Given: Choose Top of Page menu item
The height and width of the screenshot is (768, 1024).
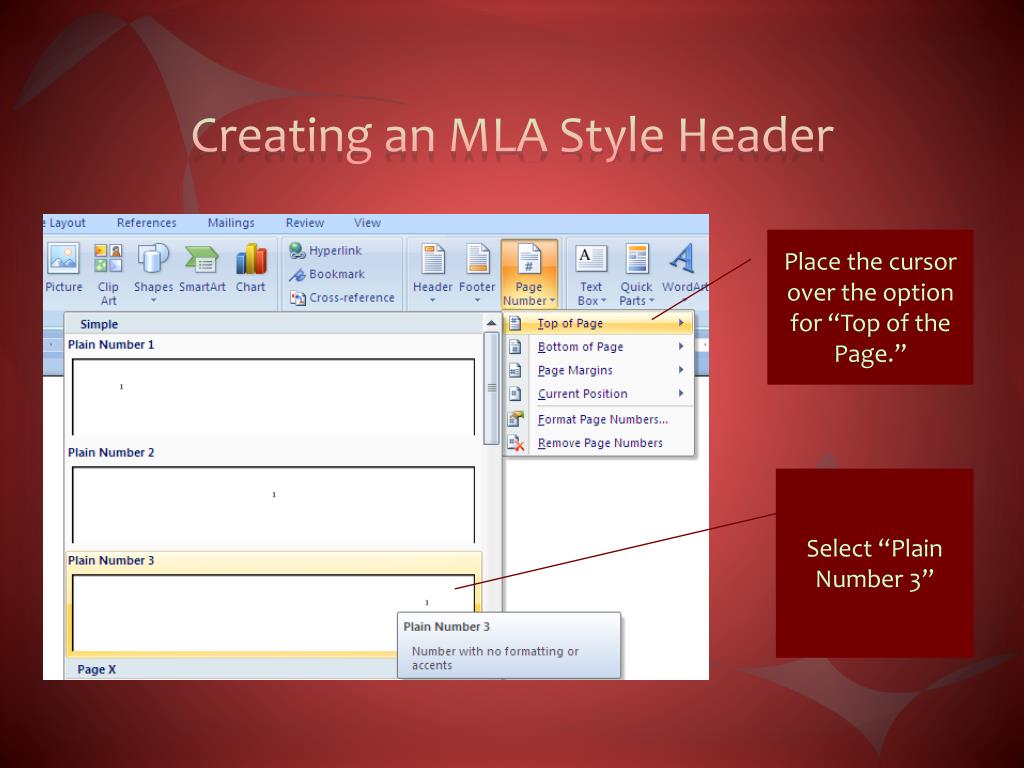Looking at the screenshot, I should pos(598,323).
